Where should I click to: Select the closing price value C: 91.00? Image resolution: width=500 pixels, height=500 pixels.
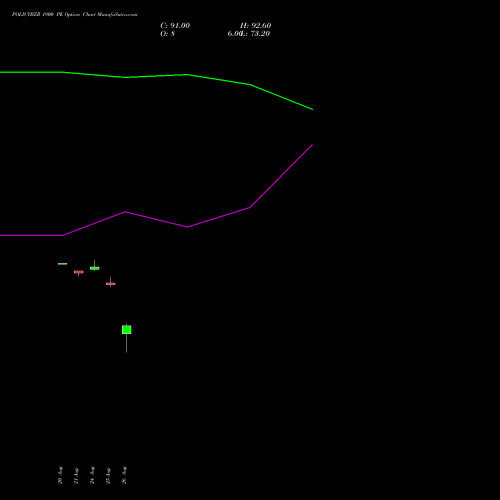(x=175, y=26)
